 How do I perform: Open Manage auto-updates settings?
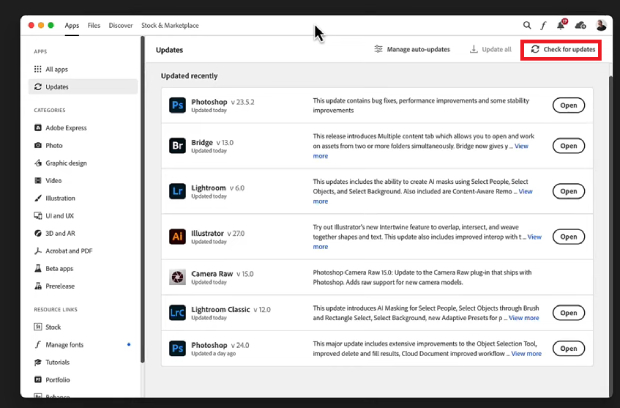point(412,49)
